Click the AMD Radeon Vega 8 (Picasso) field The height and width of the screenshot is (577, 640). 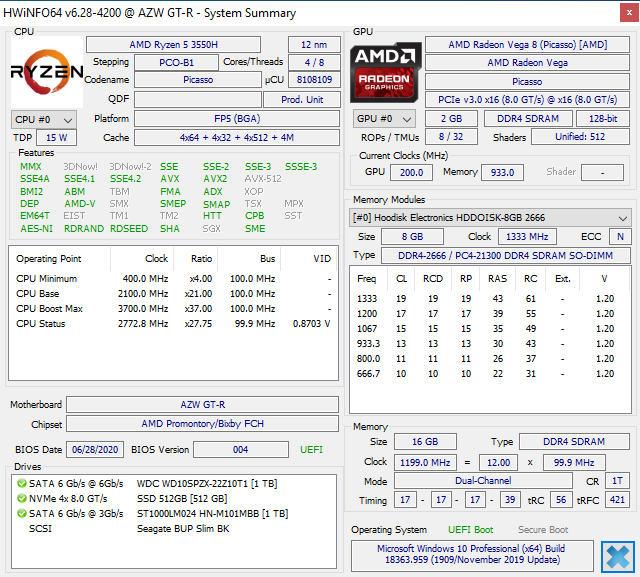tap(527, 45)
